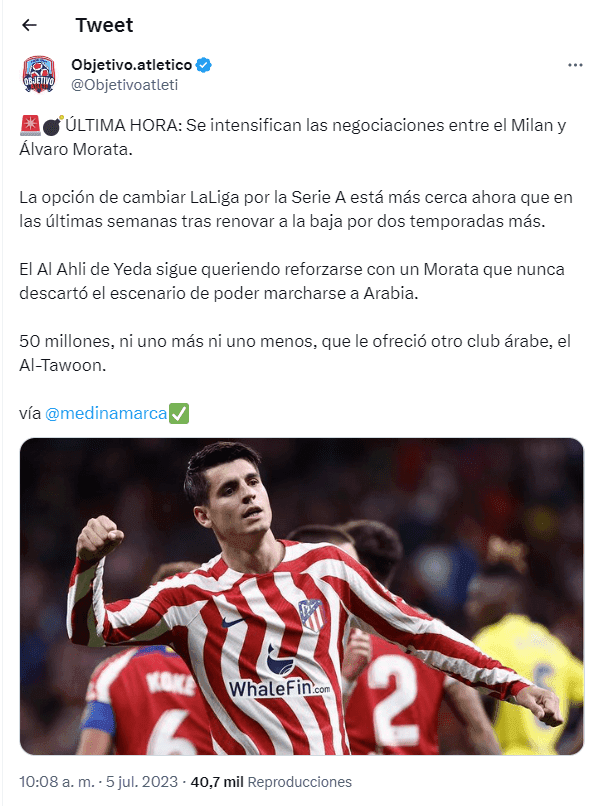The image size is (601, 806).
Task: Click the 10:08 a. m. timestamp
Action: pos(57,782)
